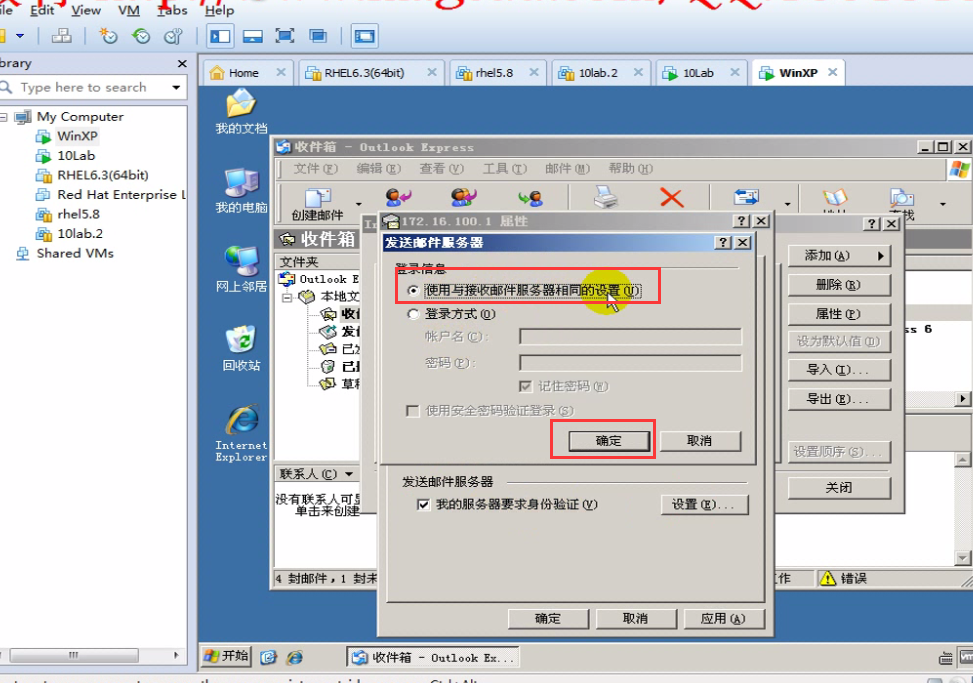Select 网上邻居 desktop icon
Viewport: 973px width, 683px height.
pyautogui.click(x=241, y=269)
